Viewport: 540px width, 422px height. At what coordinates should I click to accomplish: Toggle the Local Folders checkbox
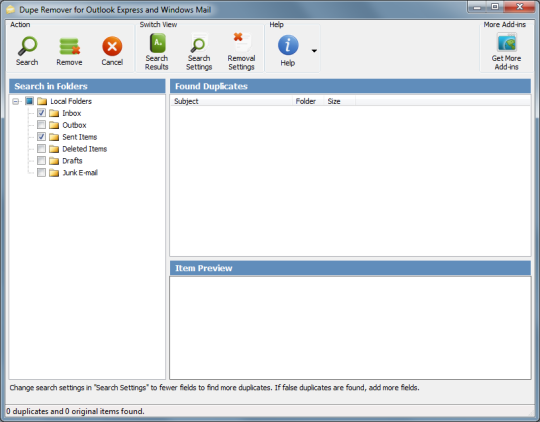tap(30, 101)
